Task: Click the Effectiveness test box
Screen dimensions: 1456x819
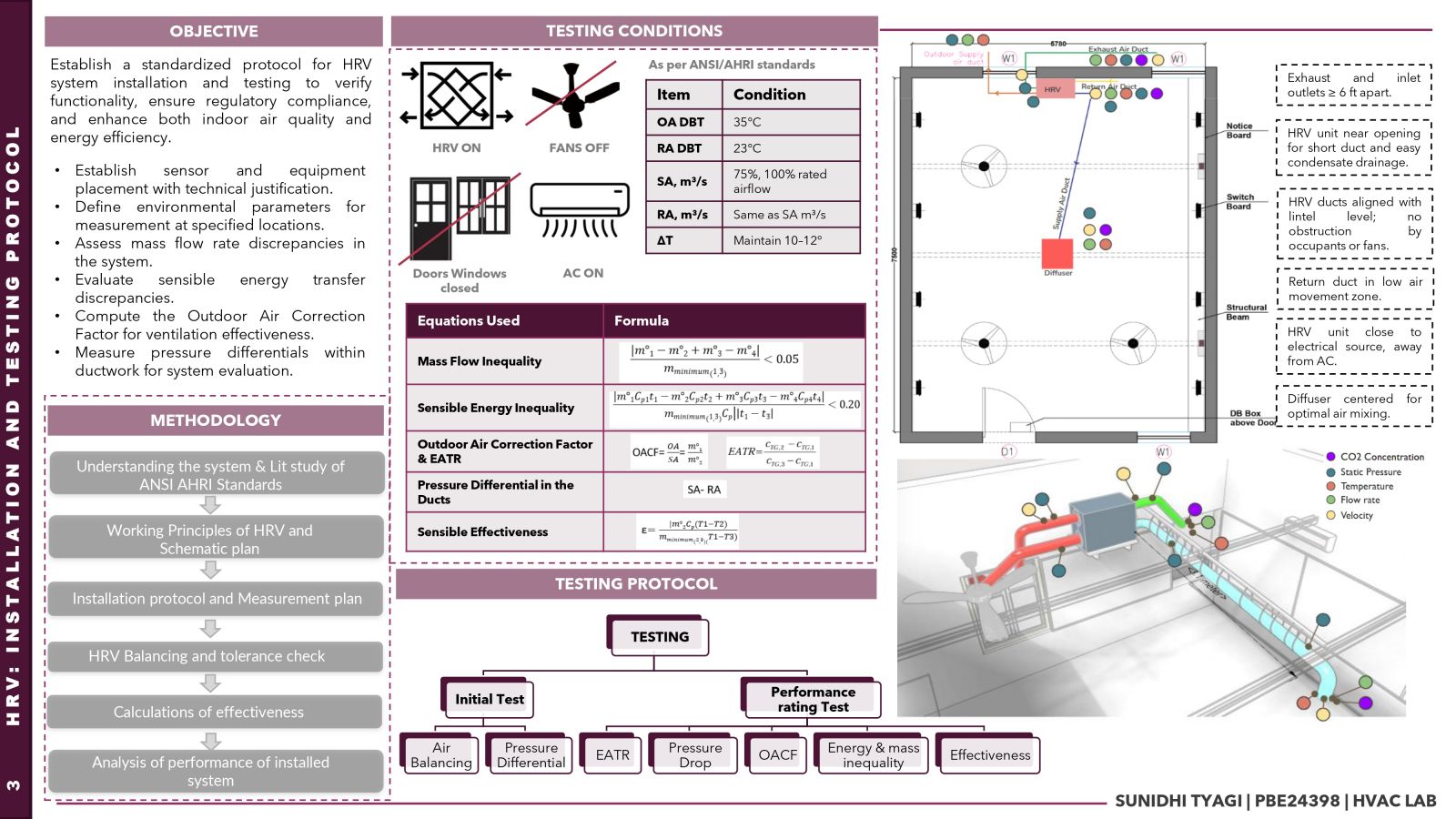Action: pyautogui.click(x=989, y=754)
